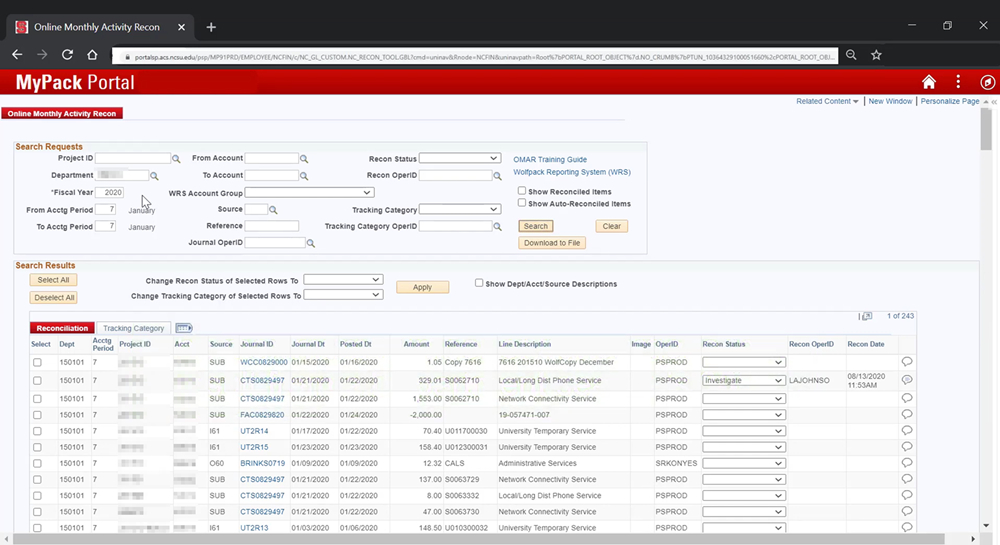The width and height of the screenshot is (1000, 545).
Task: Open the OMAR Training Guide link
Action: pos(550,159)
